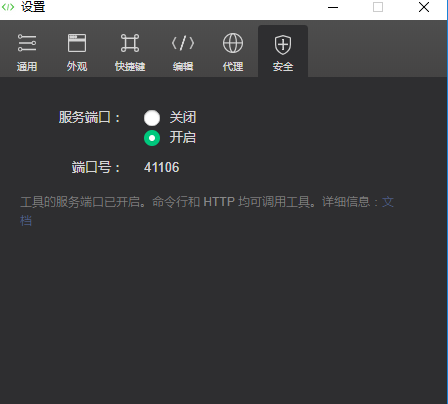Open the 编辑 code editor icon
Screen dimensions: 448x404
(x=183, y=43)
